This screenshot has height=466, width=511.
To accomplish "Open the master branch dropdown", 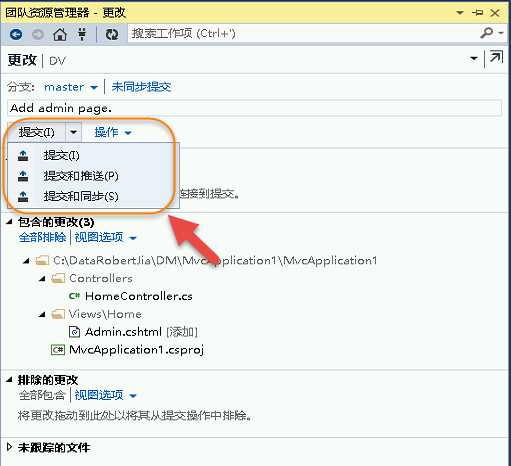I will pos(71,87).
